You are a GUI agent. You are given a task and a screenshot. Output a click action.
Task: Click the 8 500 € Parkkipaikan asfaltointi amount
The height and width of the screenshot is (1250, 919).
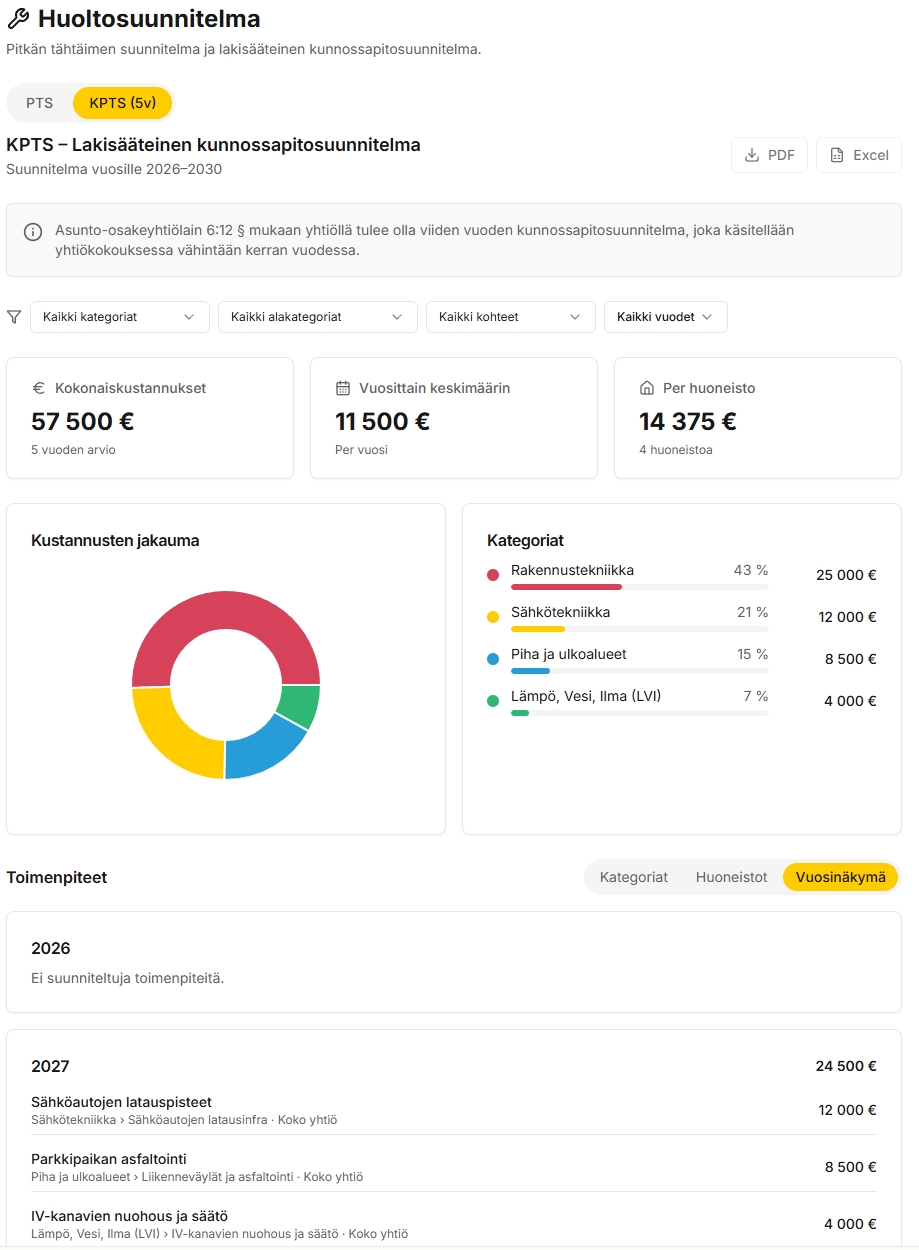[x=851, y=1167]
